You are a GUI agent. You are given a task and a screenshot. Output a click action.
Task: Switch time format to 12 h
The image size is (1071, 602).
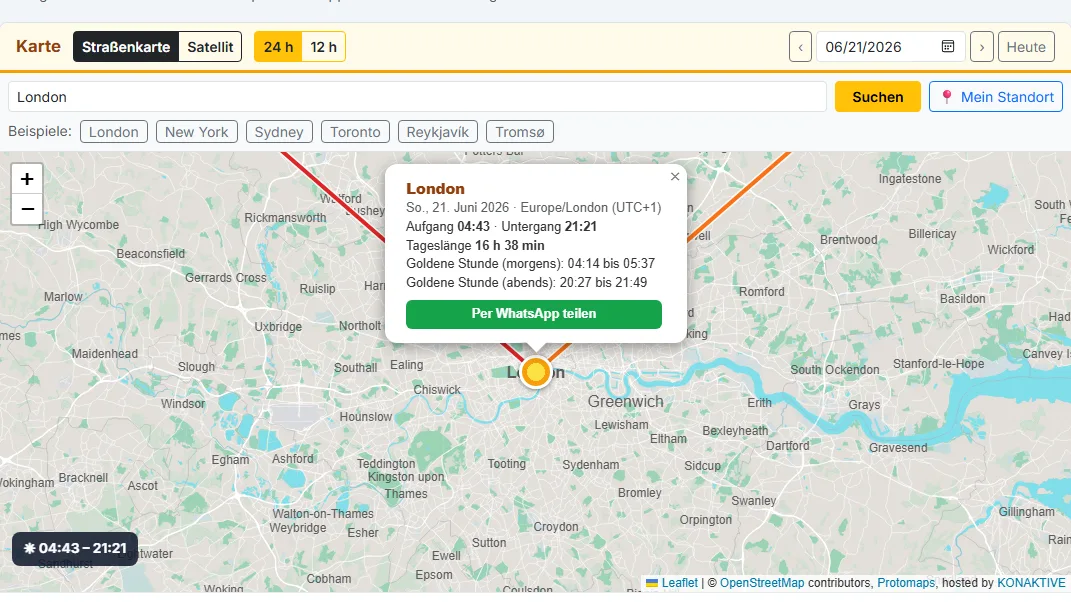pos(323,47)
